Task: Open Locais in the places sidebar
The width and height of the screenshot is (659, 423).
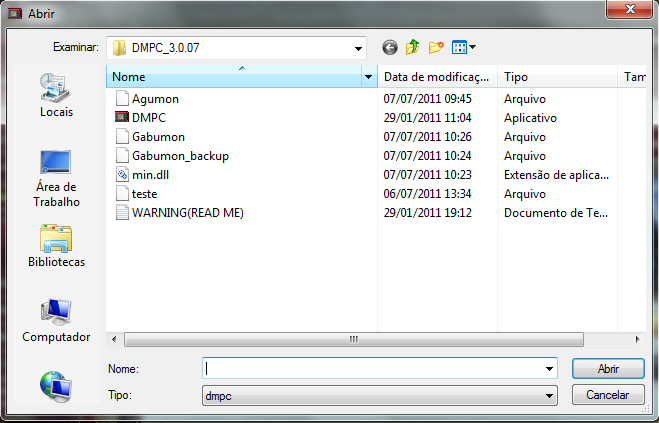Action: 56,96
